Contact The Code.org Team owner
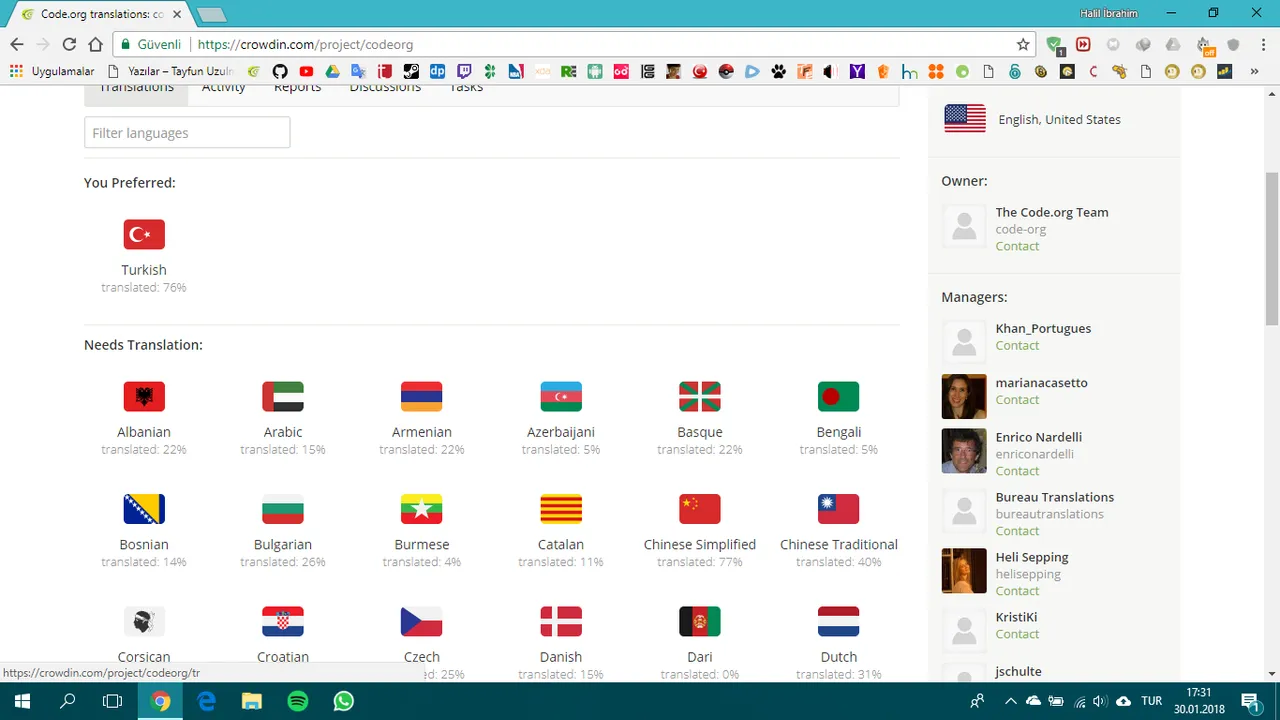 tap(1017, 246)
